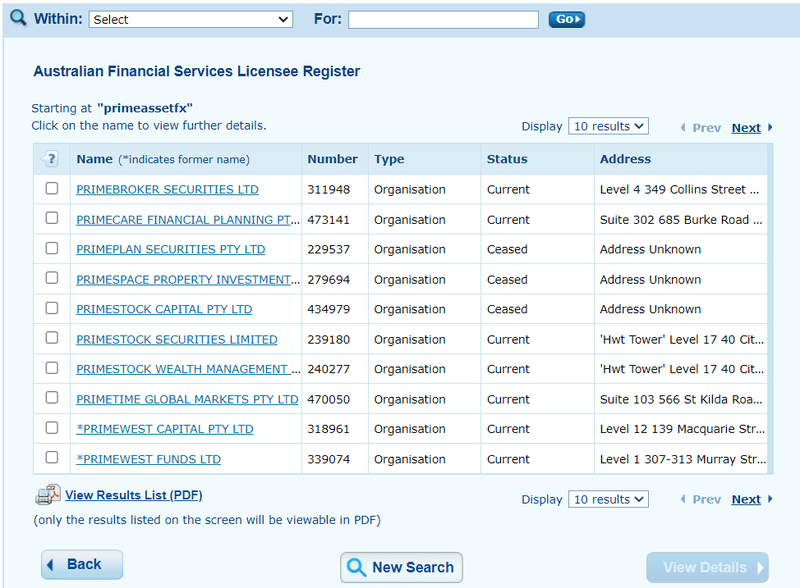Click in the For search input field
800x588 pixels.
443,19
